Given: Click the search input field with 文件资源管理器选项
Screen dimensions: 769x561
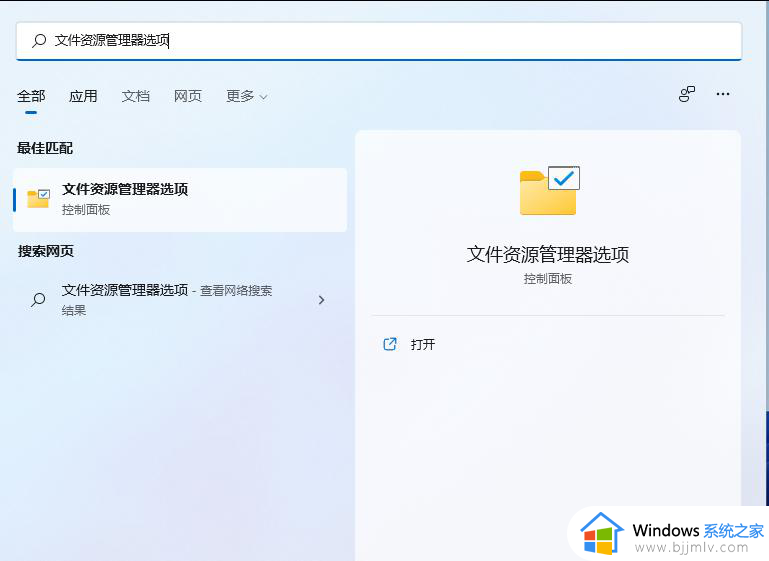Looking at the screenshot, I should tap(379, 41).
